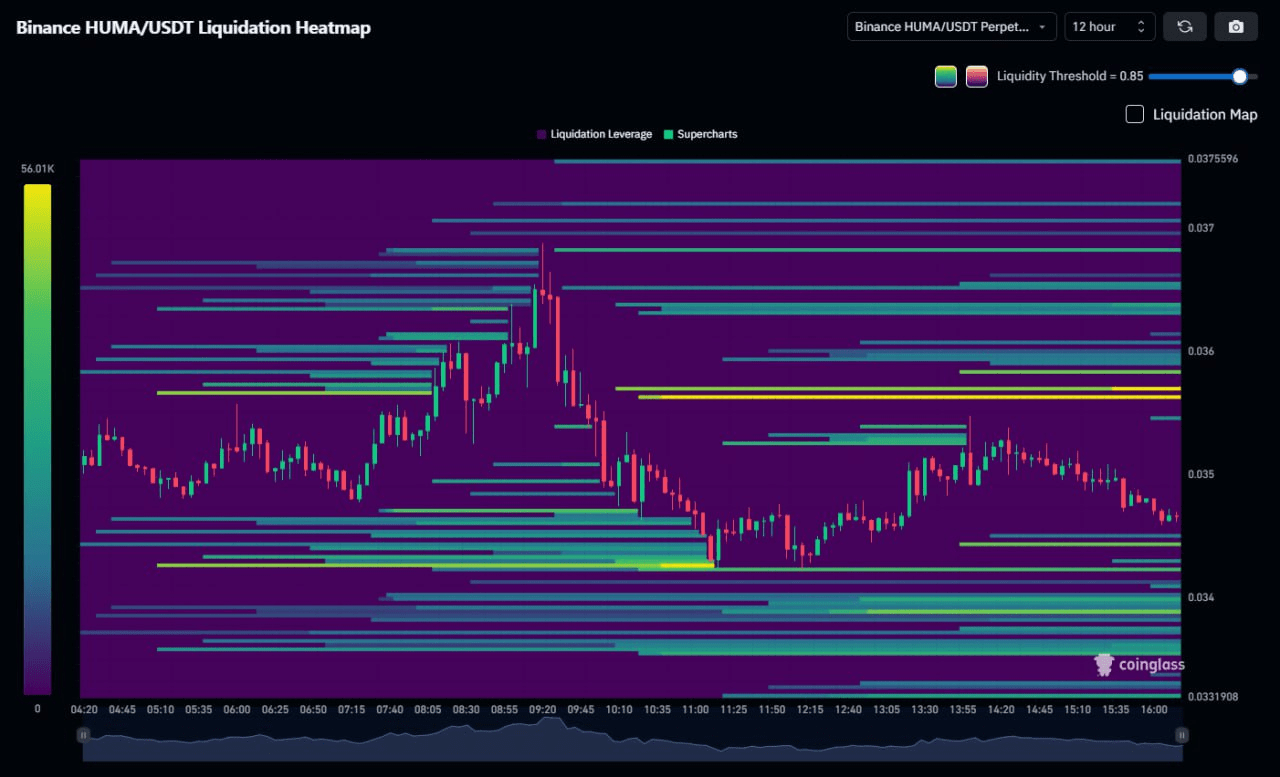Select the pink-red color theme swatch
Screen dimensions: 1280x777
point(977,76)
